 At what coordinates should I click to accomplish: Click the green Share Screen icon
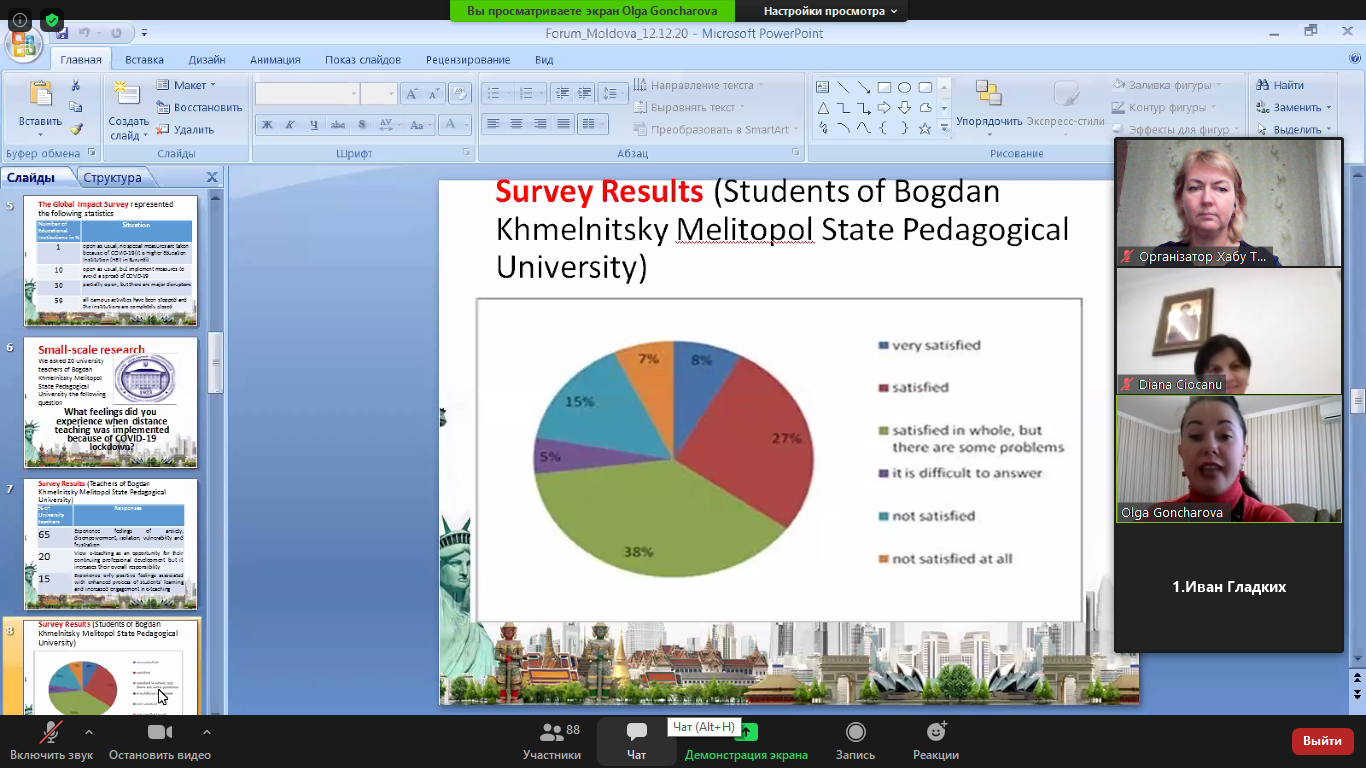[x=746, y=733]
